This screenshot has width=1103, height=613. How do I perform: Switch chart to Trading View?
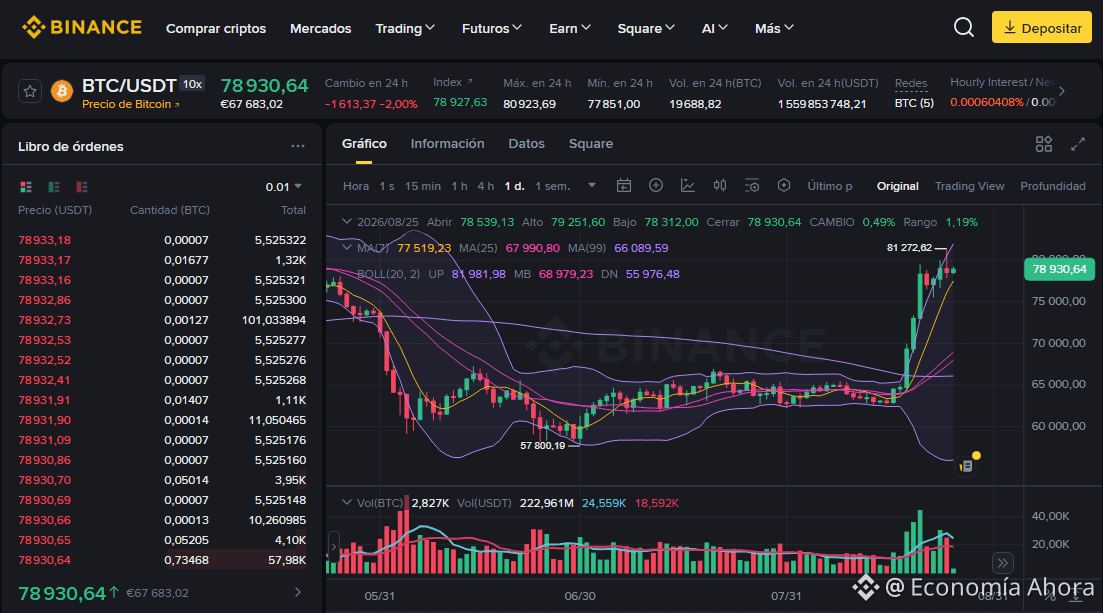click(969, 186)
